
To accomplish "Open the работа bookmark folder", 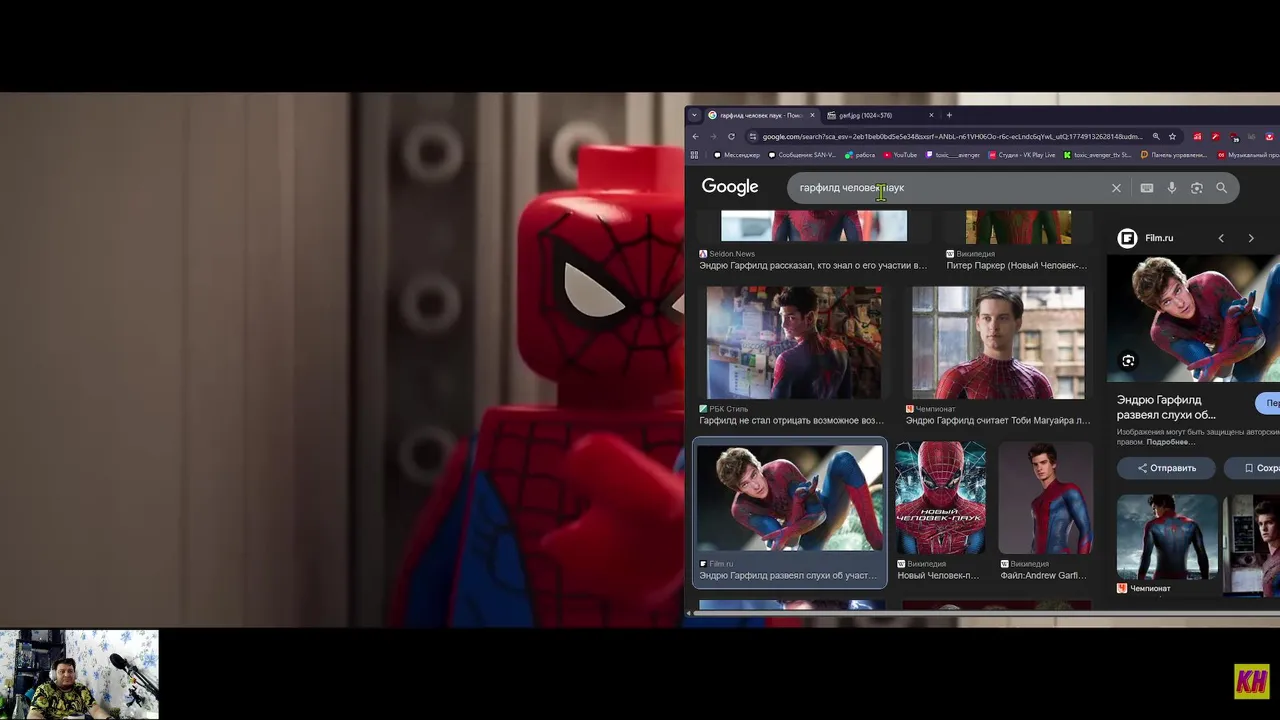I will coord(860,155).
